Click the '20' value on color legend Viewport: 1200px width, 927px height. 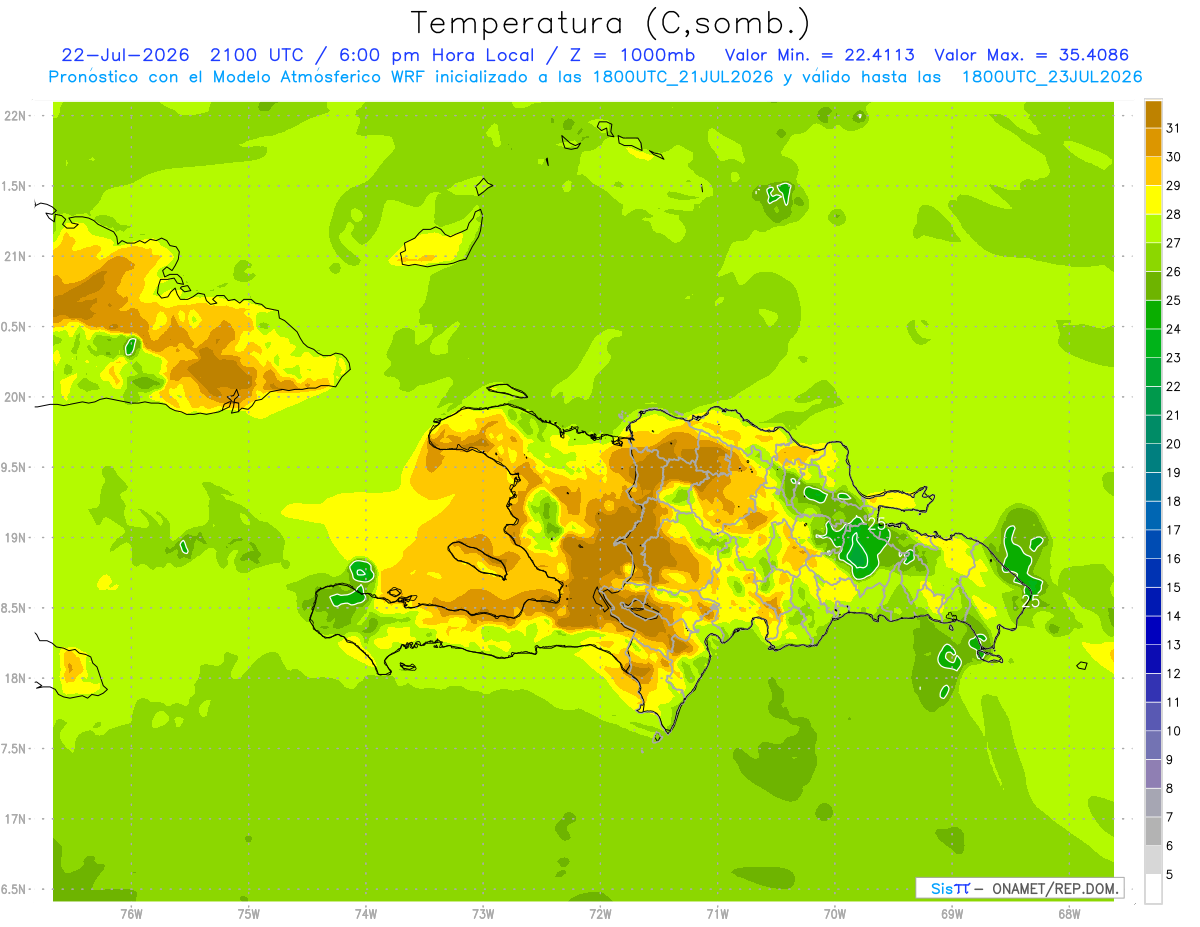click(1174, 444)
